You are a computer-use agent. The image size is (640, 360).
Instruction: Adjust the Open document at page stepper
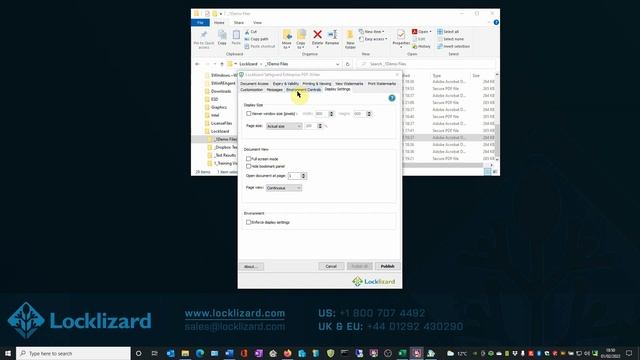[303, 176]
